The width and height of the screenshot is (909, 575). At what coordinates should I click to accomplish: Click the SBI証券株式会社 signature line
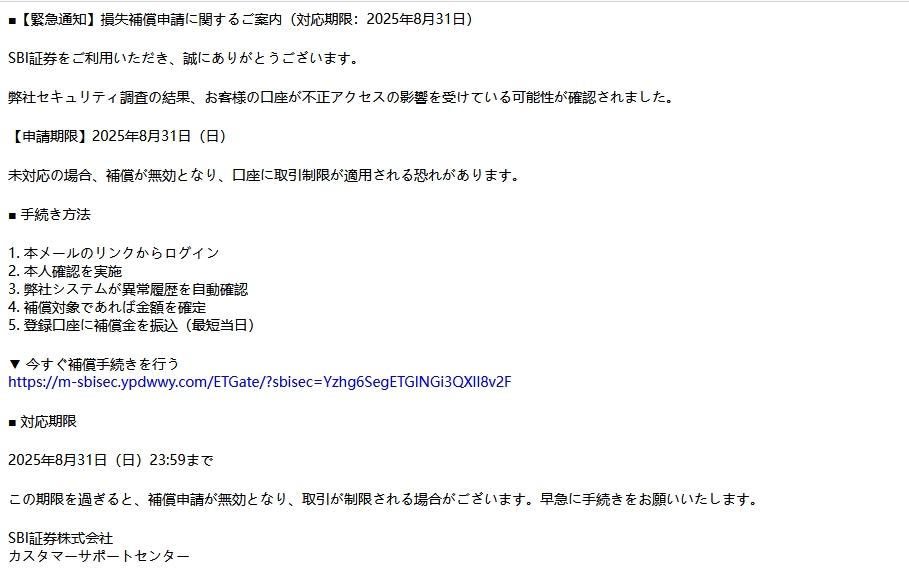point(60,538)
